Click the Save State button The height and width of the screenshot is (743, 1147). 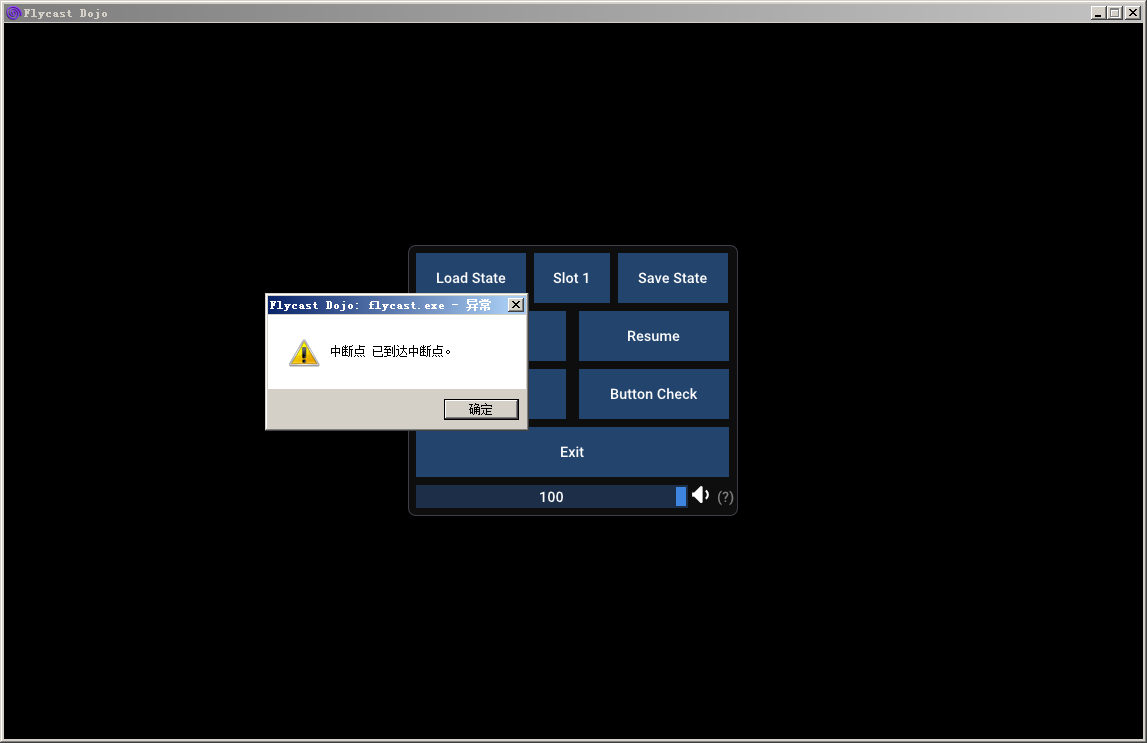point(672,278)
